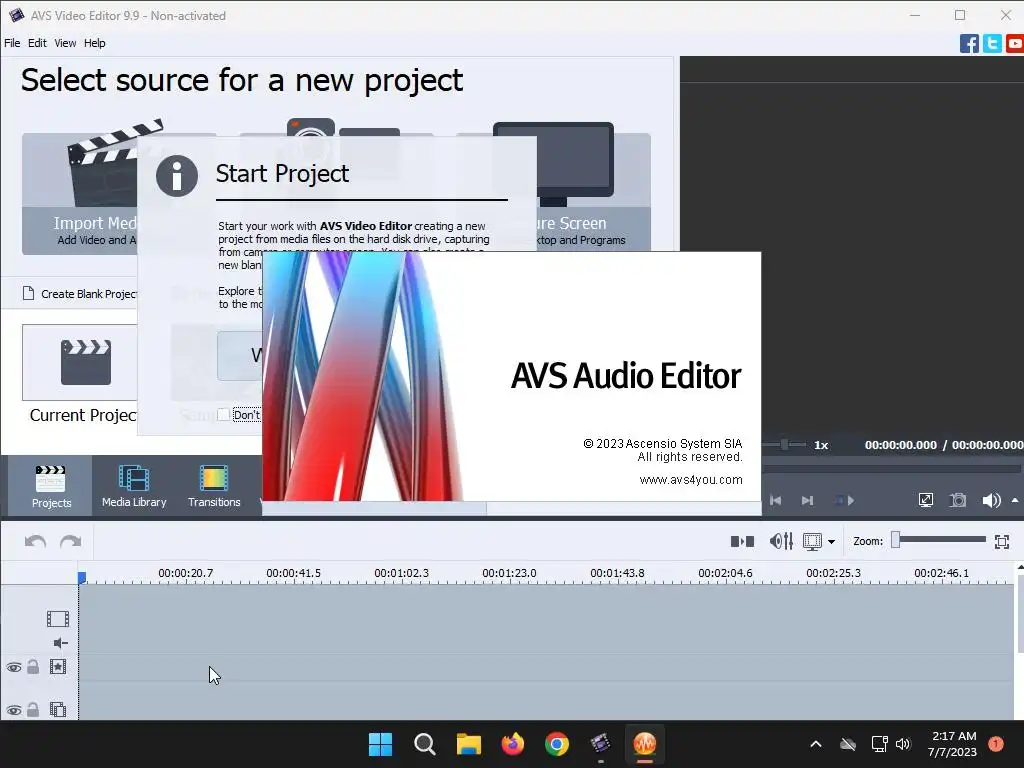Viewport: 1024px width, 768px height.
Task: Launch Chrome from the taskbar
Action: (x=556, y=744)
